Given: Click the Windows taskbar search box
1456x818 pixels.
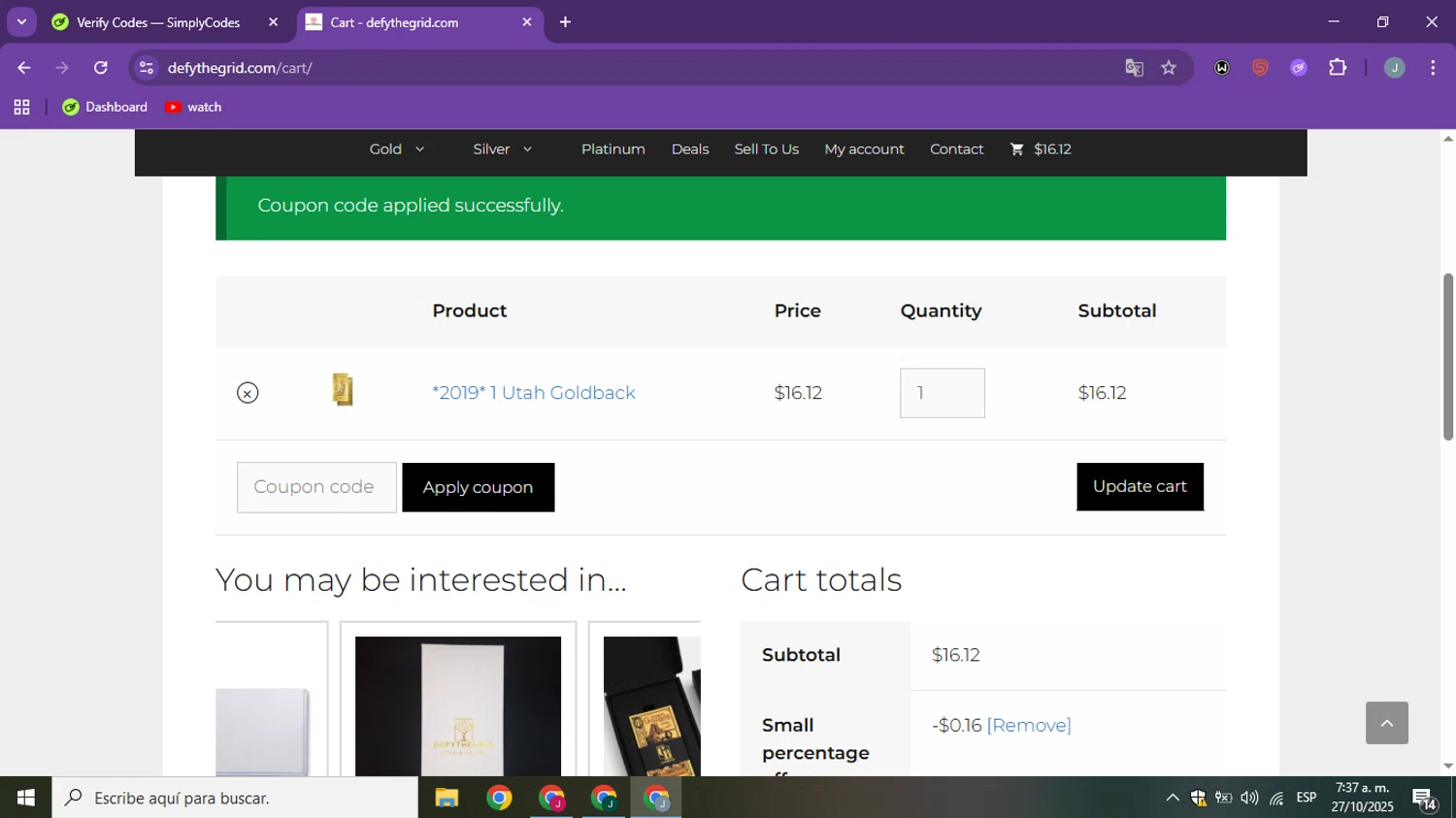Looking at the screenshot, I should 235,798.
